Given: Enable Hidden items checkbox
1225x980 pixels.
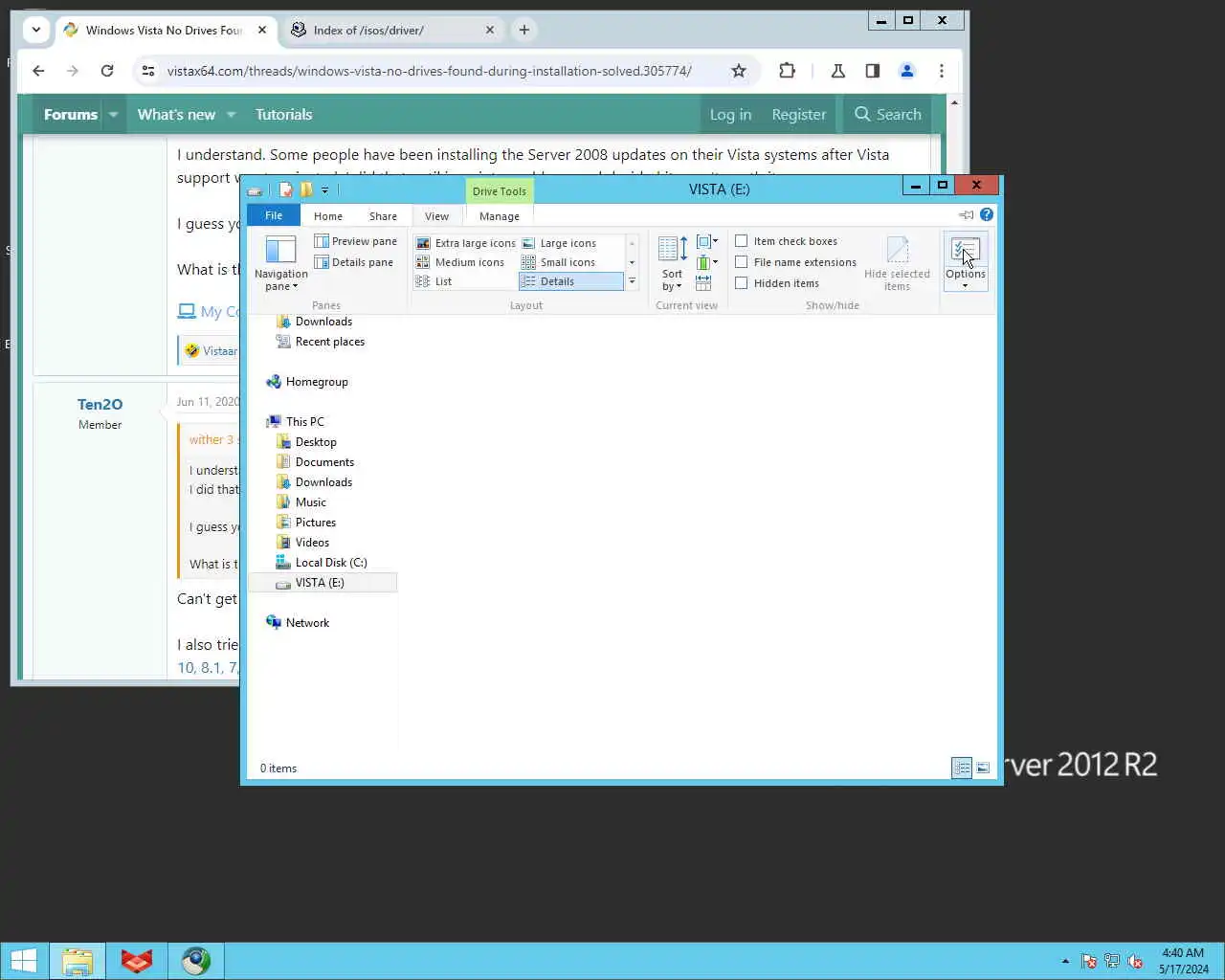Looking at the screenshot, I should click(741, 283).
